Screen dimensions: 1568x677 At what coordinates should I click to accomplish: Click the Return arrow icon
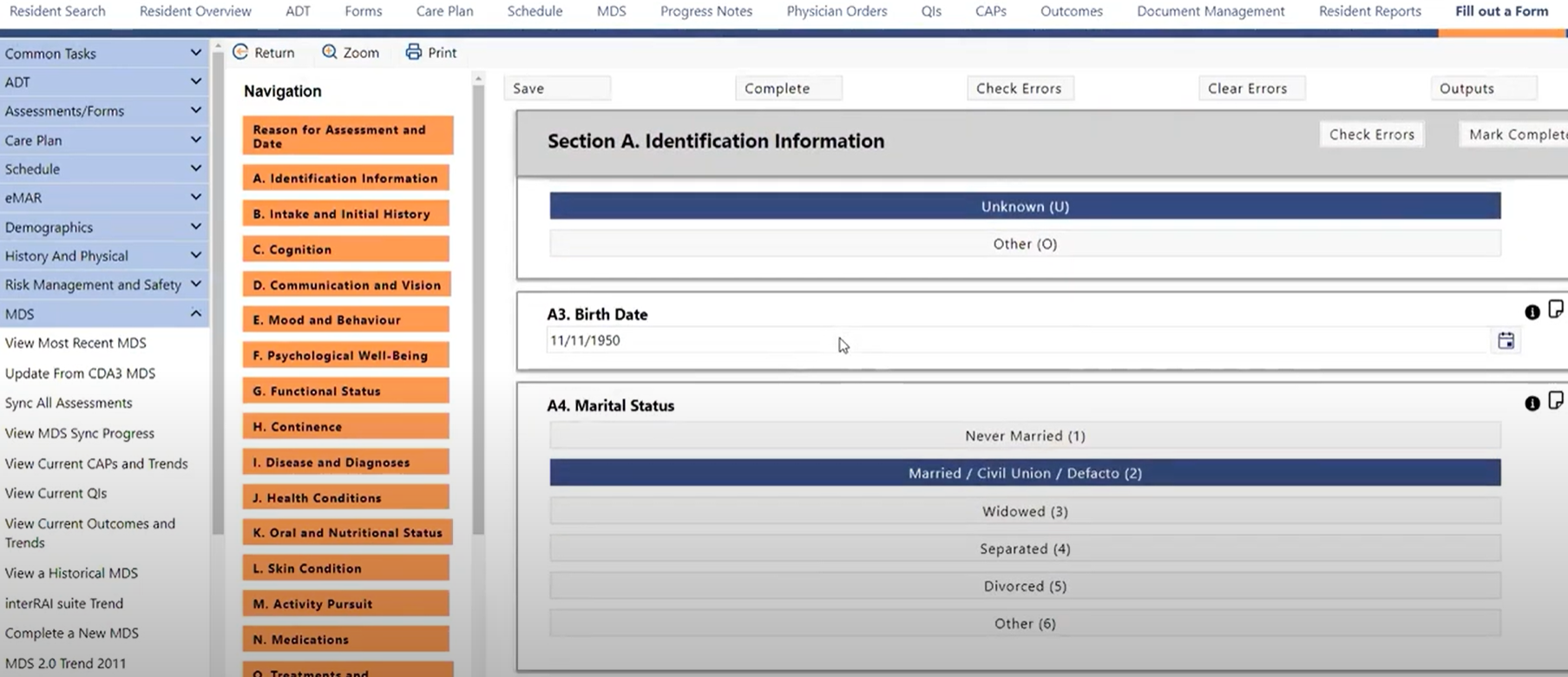click(x=240, y=52)
